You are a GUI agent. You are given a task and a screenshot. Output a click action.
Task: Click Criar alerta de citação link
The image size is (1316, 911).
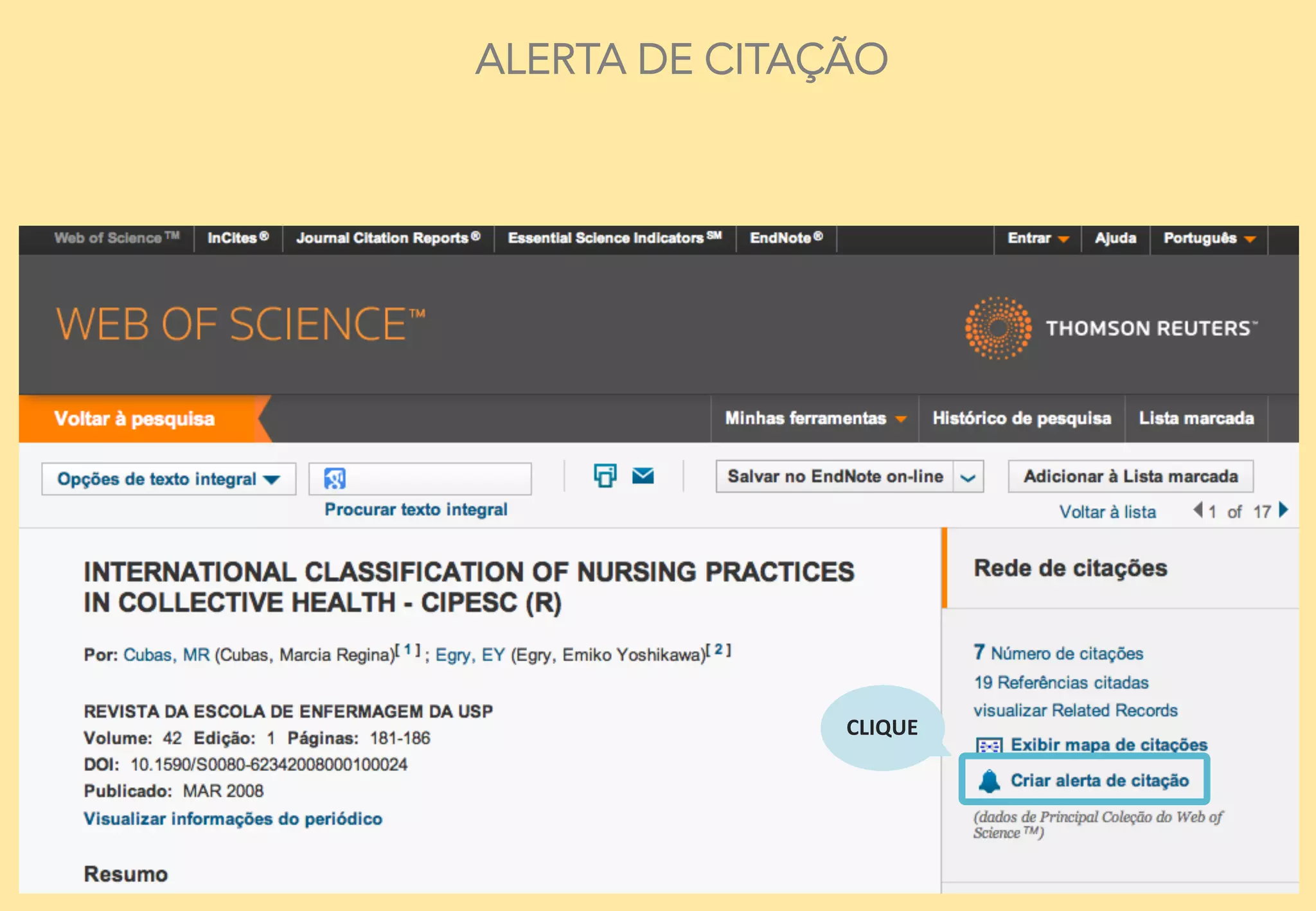(x=1100, y=781)
